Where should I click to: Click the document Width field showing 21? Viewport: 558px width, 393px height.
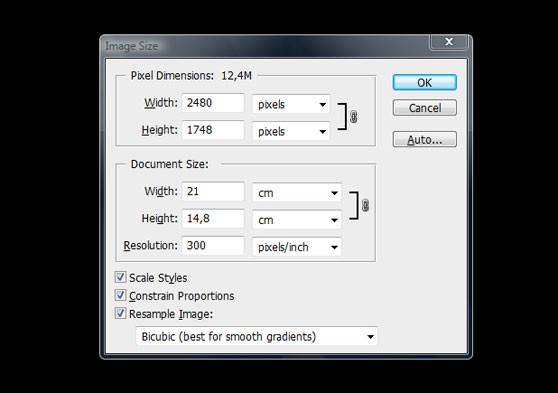pos(213,192)
